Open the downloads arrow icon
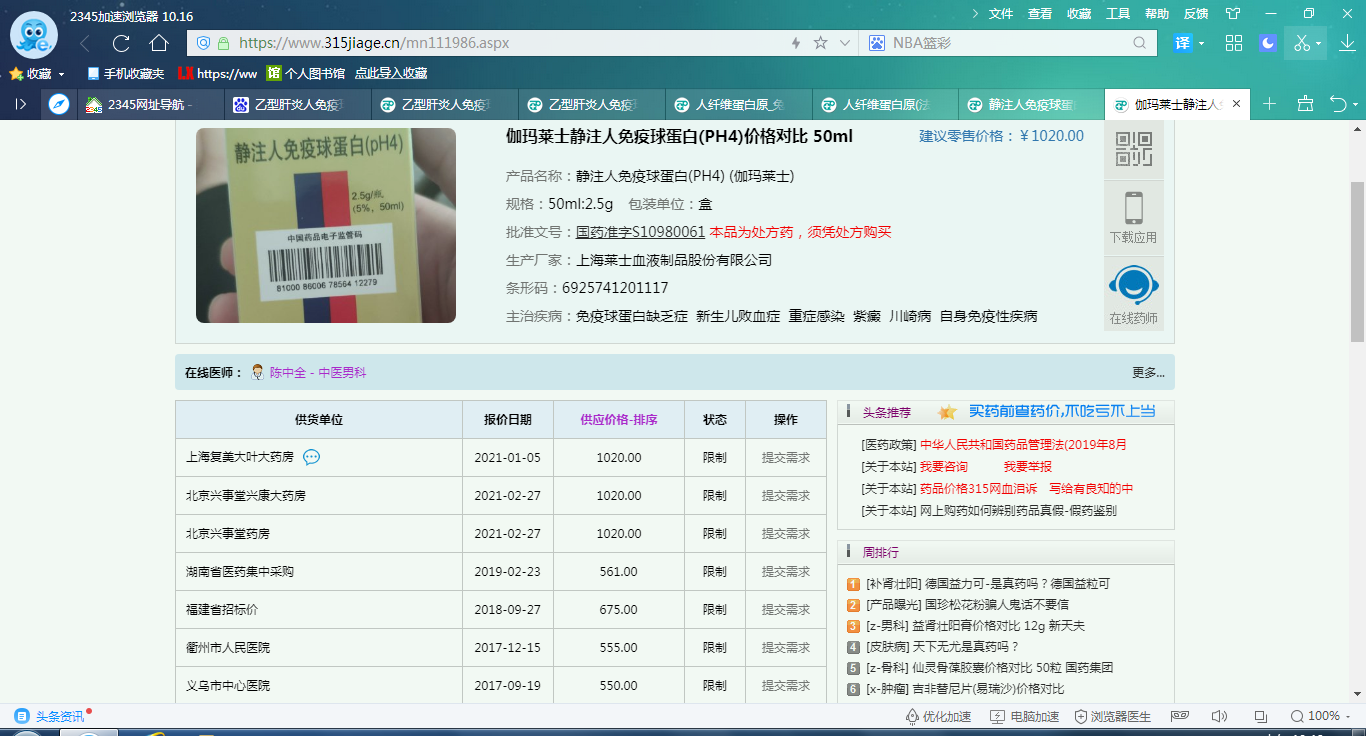Viewport: 1366px width, 736px height. coord(1347,43)
